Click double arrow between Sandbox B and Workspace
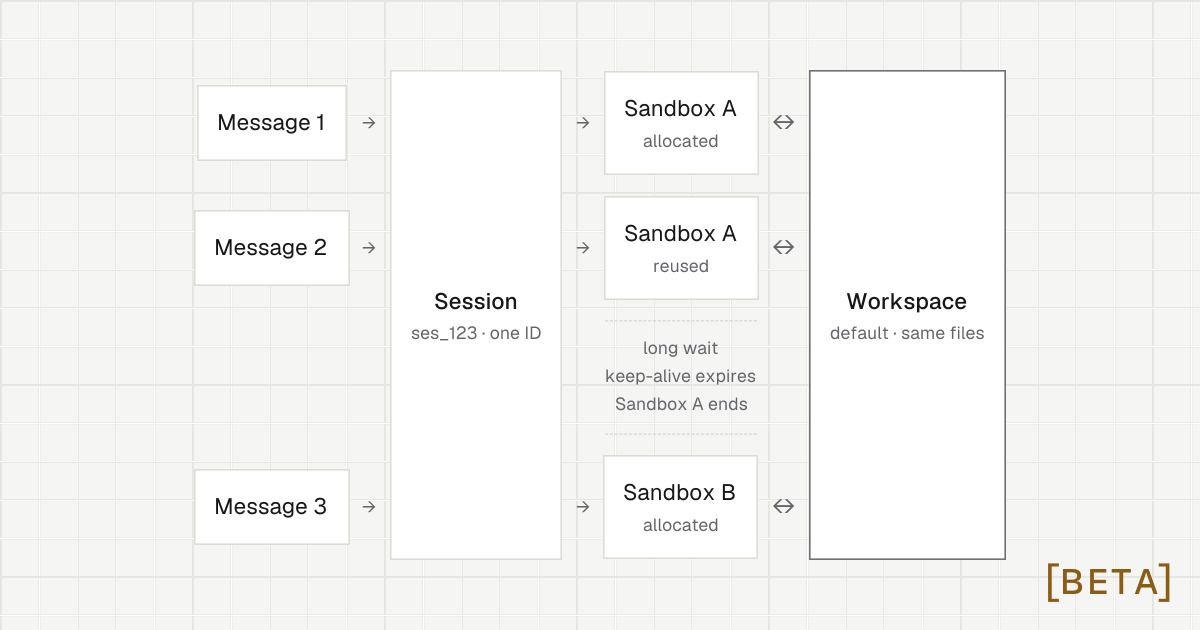The image size is (1200, 630). point(784,507)
